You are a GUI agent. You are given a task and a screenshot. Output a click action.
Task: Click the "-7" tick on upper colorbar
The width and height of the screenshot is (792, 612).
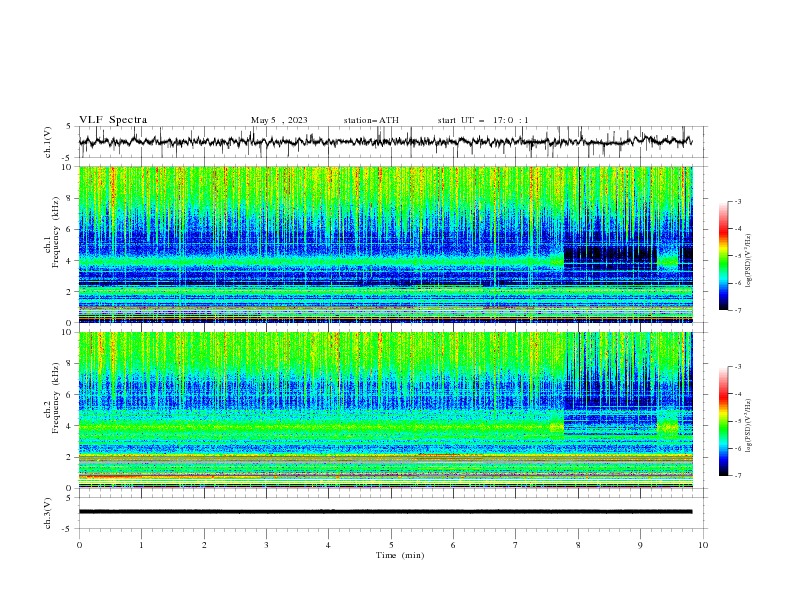[737, 310]
